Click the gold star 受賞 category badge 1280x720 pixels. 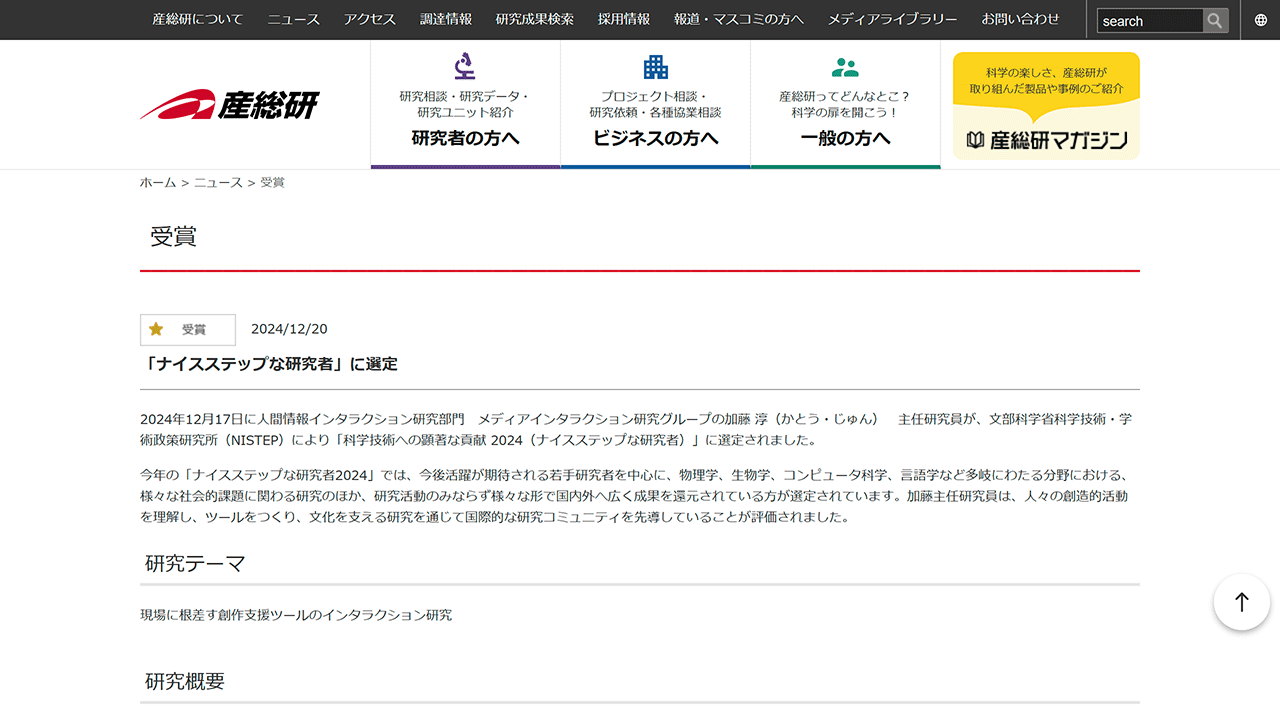(x=188, y=329)
